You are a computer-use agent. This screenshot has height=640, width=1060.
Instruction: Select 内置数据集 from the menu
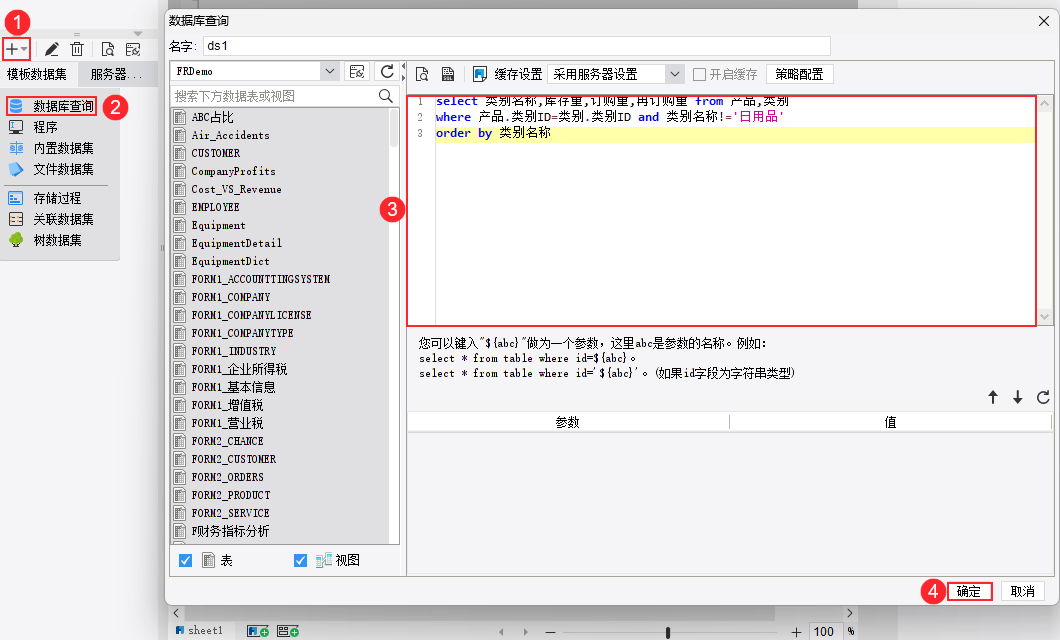(64, 148)
